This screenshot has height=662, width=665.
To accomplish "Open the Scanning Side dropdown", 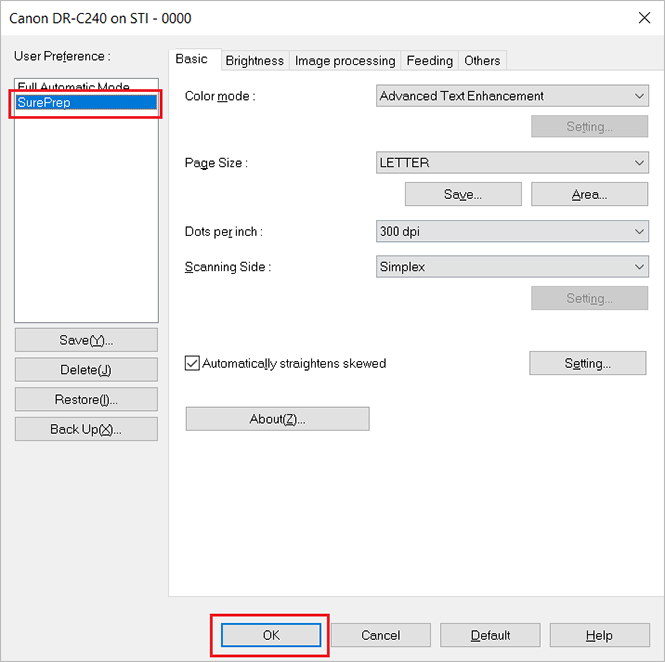I will 512,267.
